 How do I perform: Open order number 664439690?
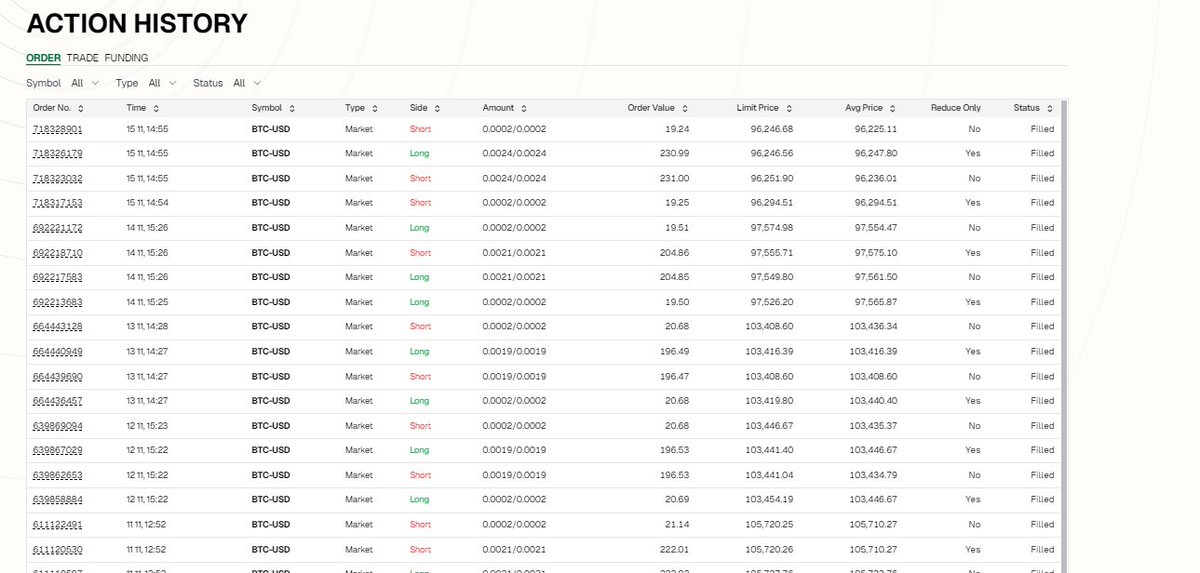pyautogui.click(x=57, y=377)
